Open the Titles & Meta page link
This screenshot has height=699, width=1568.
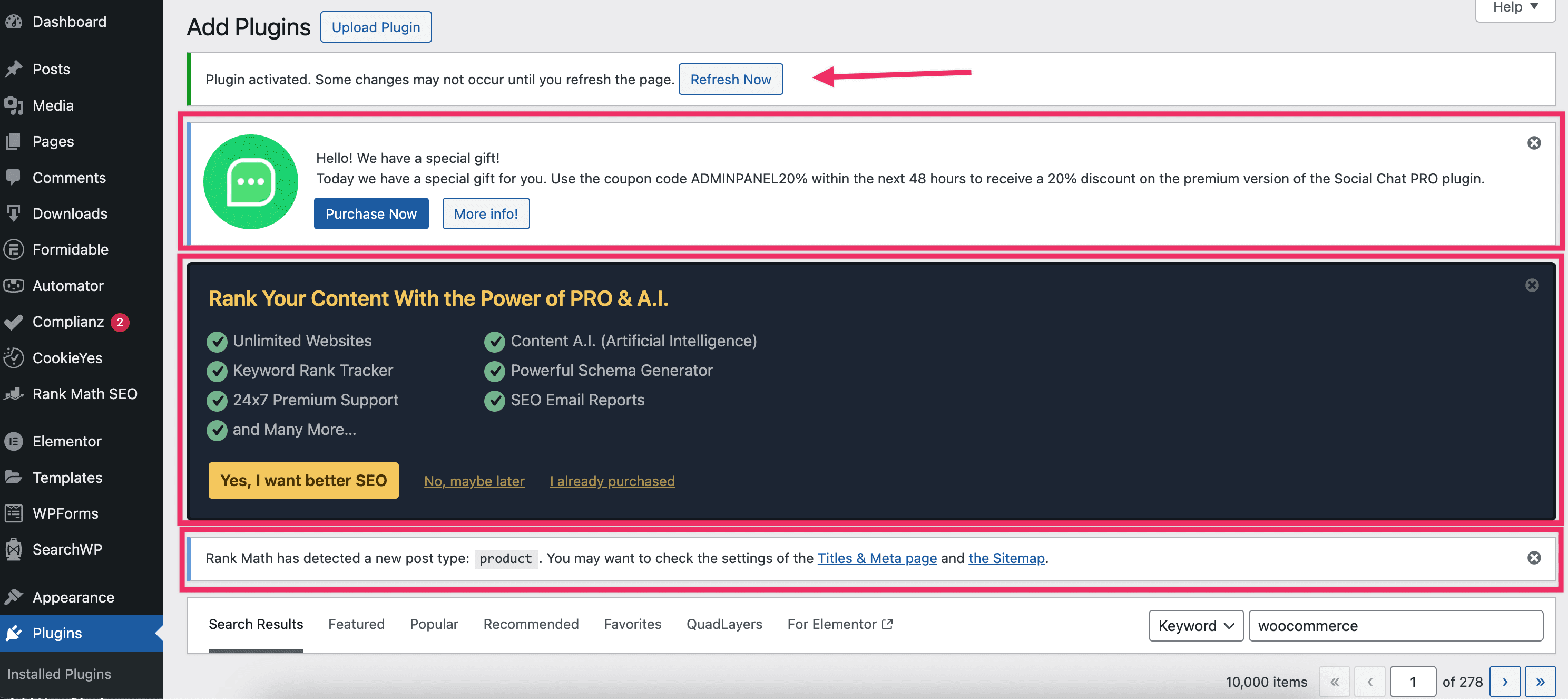click(x=877, y=558)
